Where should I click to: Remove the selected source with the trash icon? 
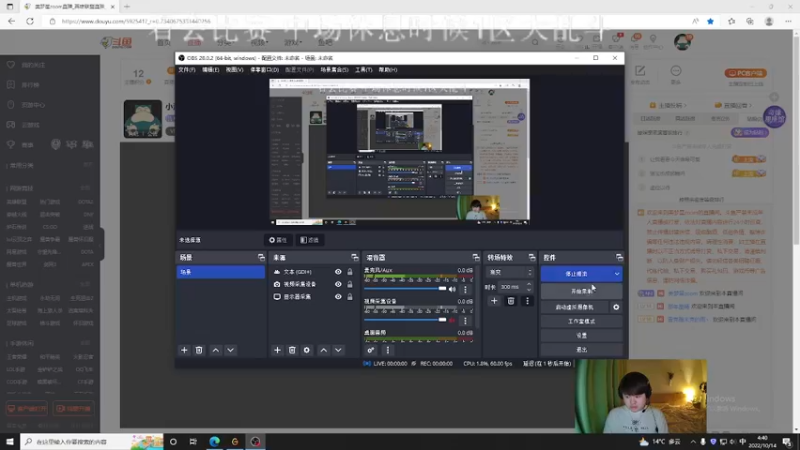point(292,351)
